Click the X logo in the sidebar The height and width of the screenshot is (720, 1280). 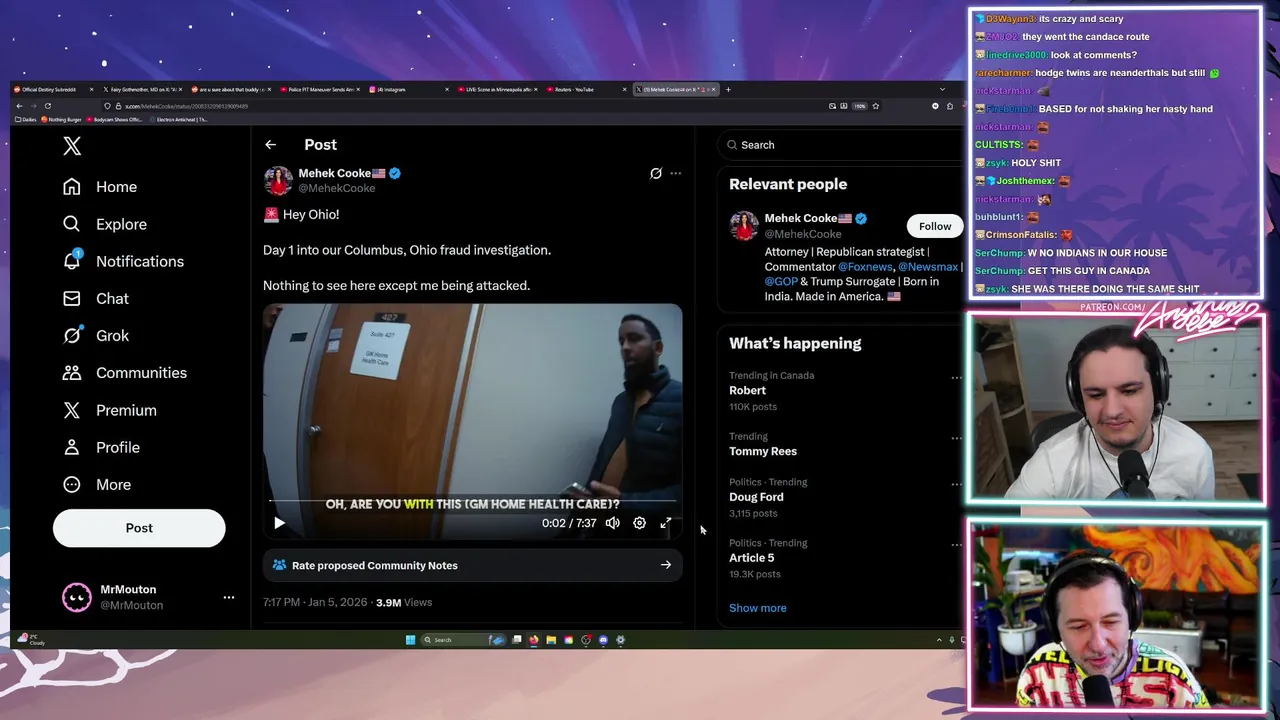coord(72,146)
